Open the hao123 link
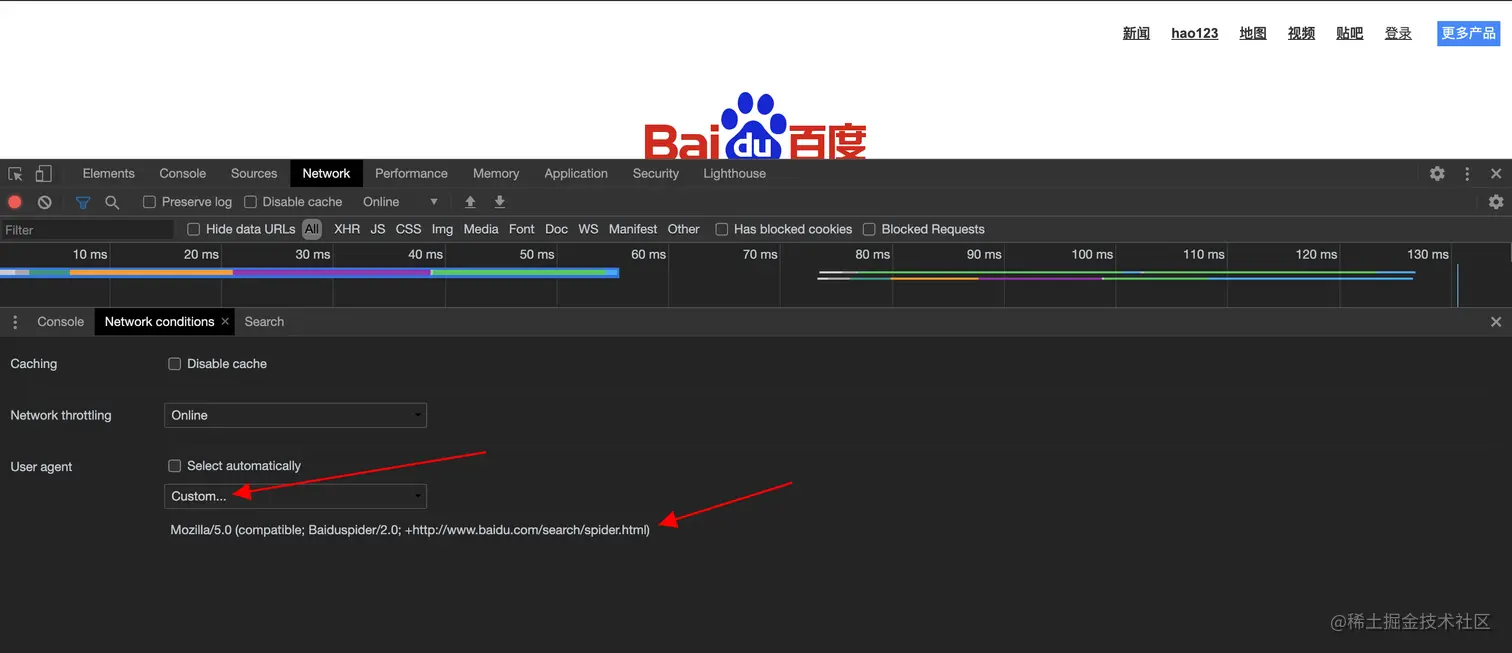 pos(1195,33)
